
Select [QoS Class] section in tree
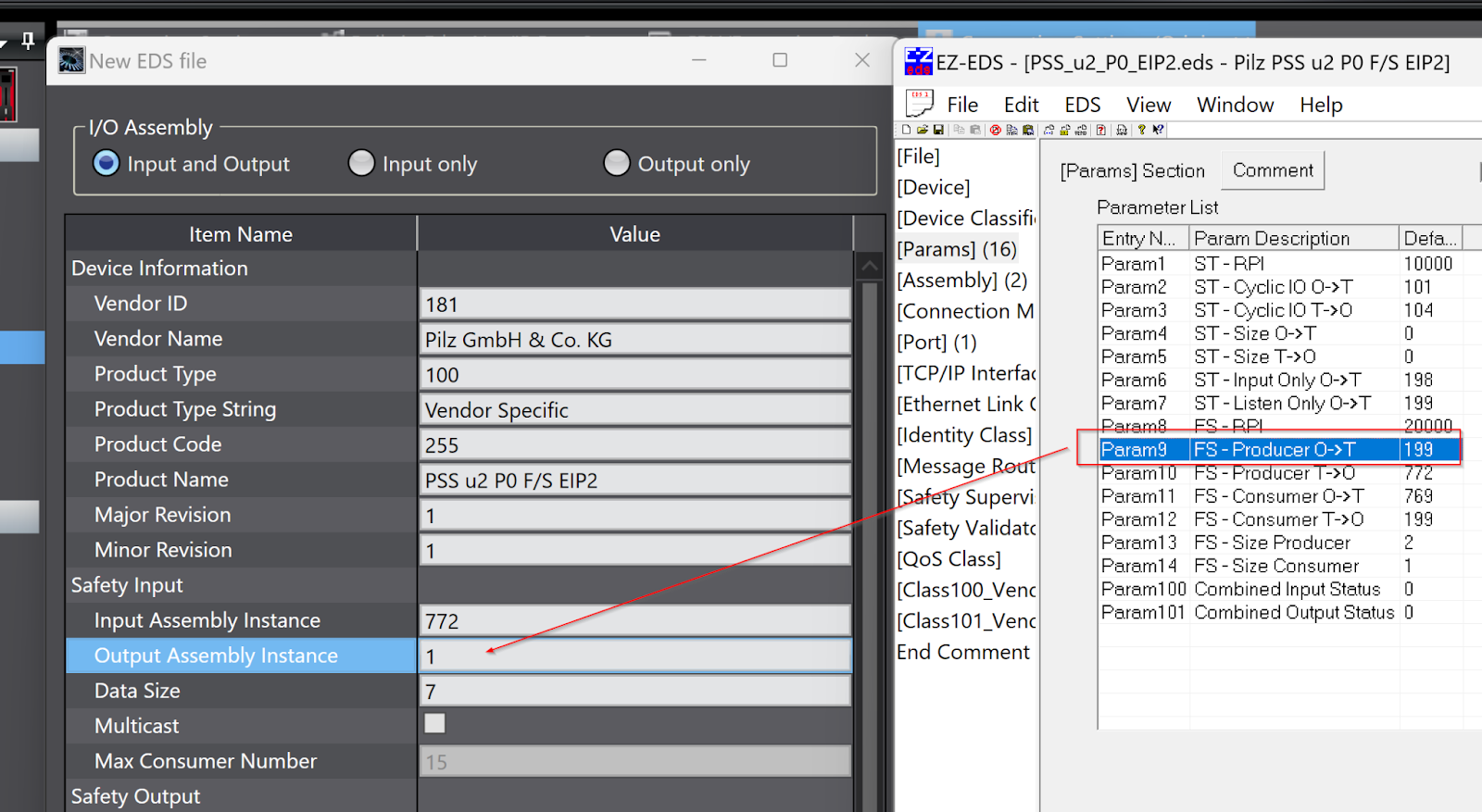[x=949, y=559]
